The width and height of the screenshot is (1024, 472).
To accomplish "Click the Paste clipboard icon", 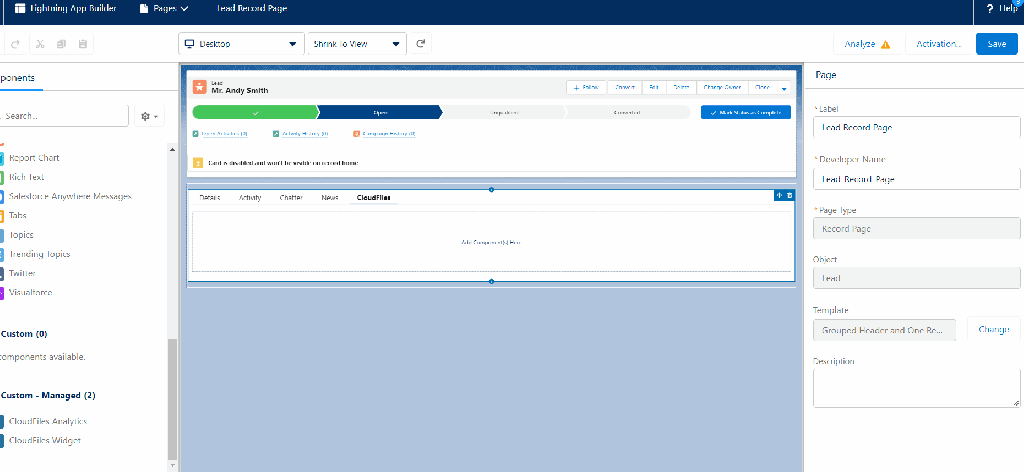I will [82, 44].
